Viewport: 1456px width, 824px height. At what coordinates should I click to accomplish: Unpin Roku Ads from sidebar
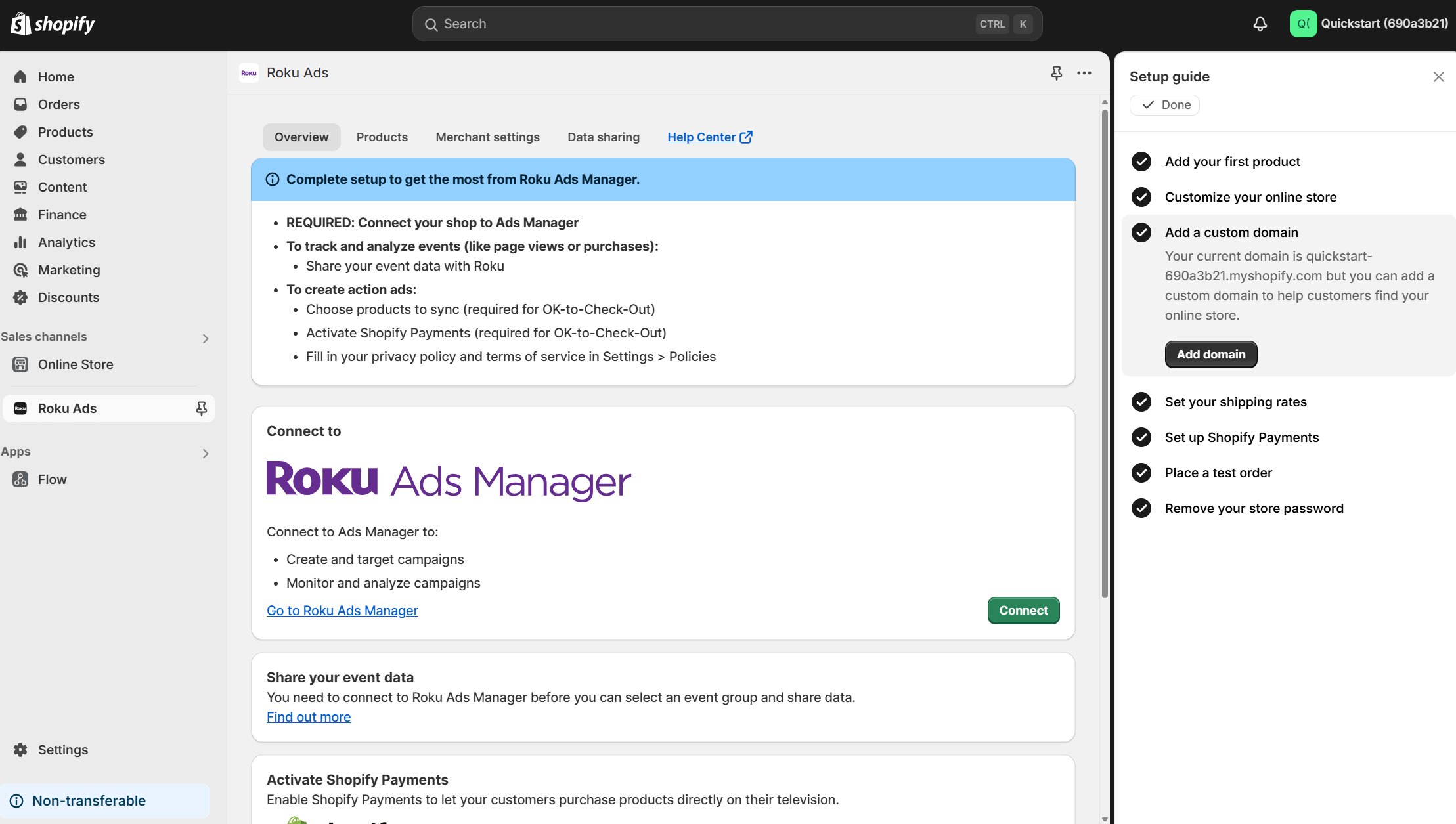[201, 408]
